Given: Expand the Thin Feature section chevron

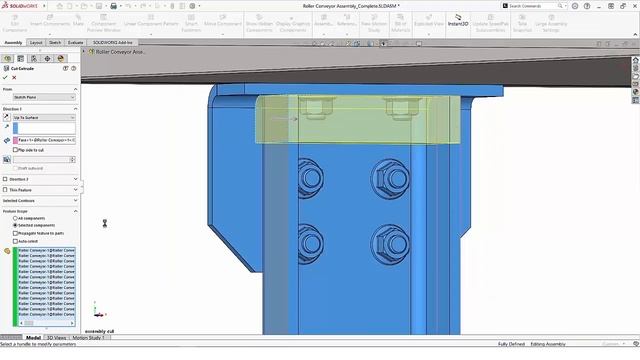Looking at the screenshot, I should point(76,190).
